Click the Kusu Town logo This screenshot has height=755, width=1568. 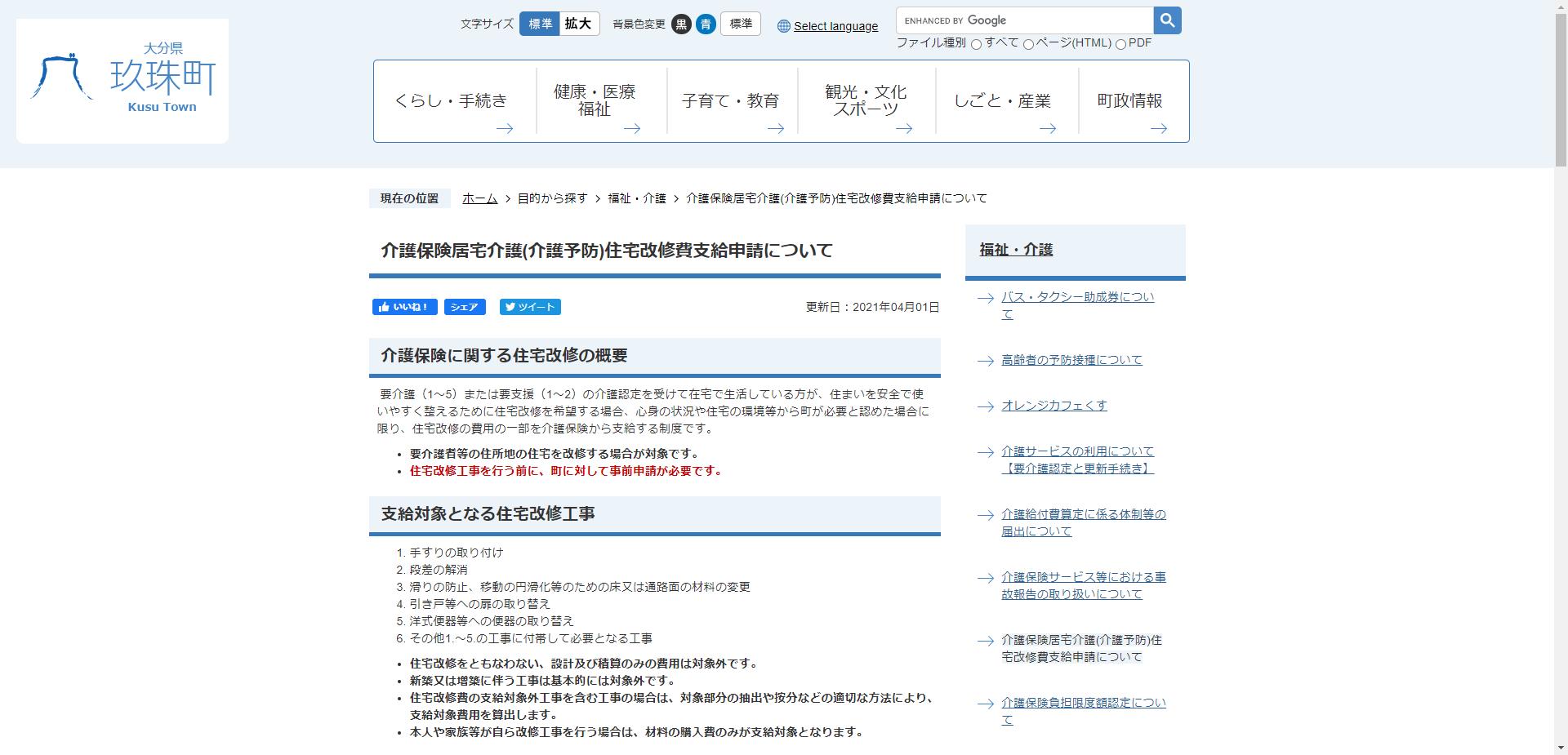[121, 79]
